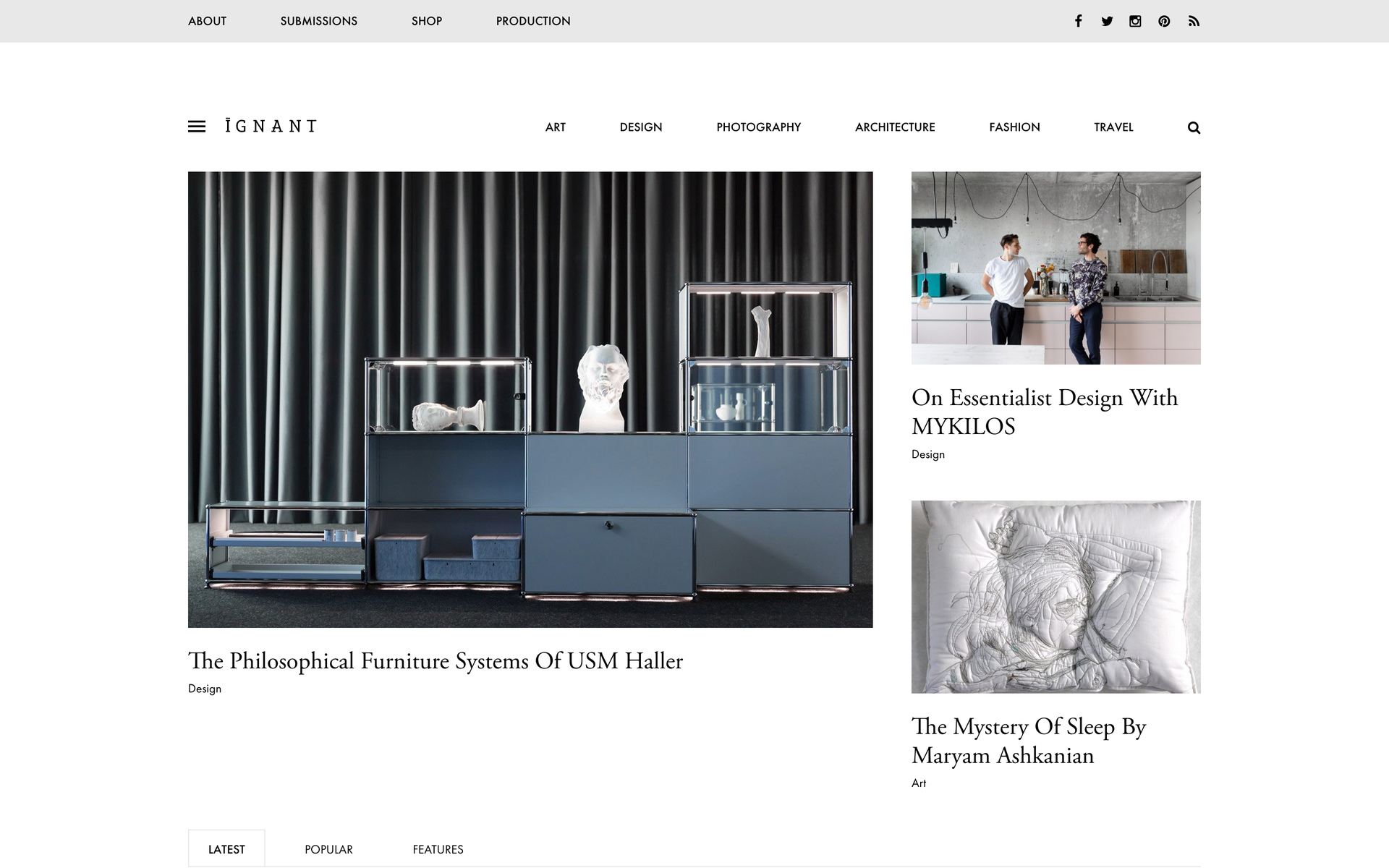The height and width of the screenshot is (868, 1389).
Task: Switch to the Popular tab
Action: pos(328,849)
